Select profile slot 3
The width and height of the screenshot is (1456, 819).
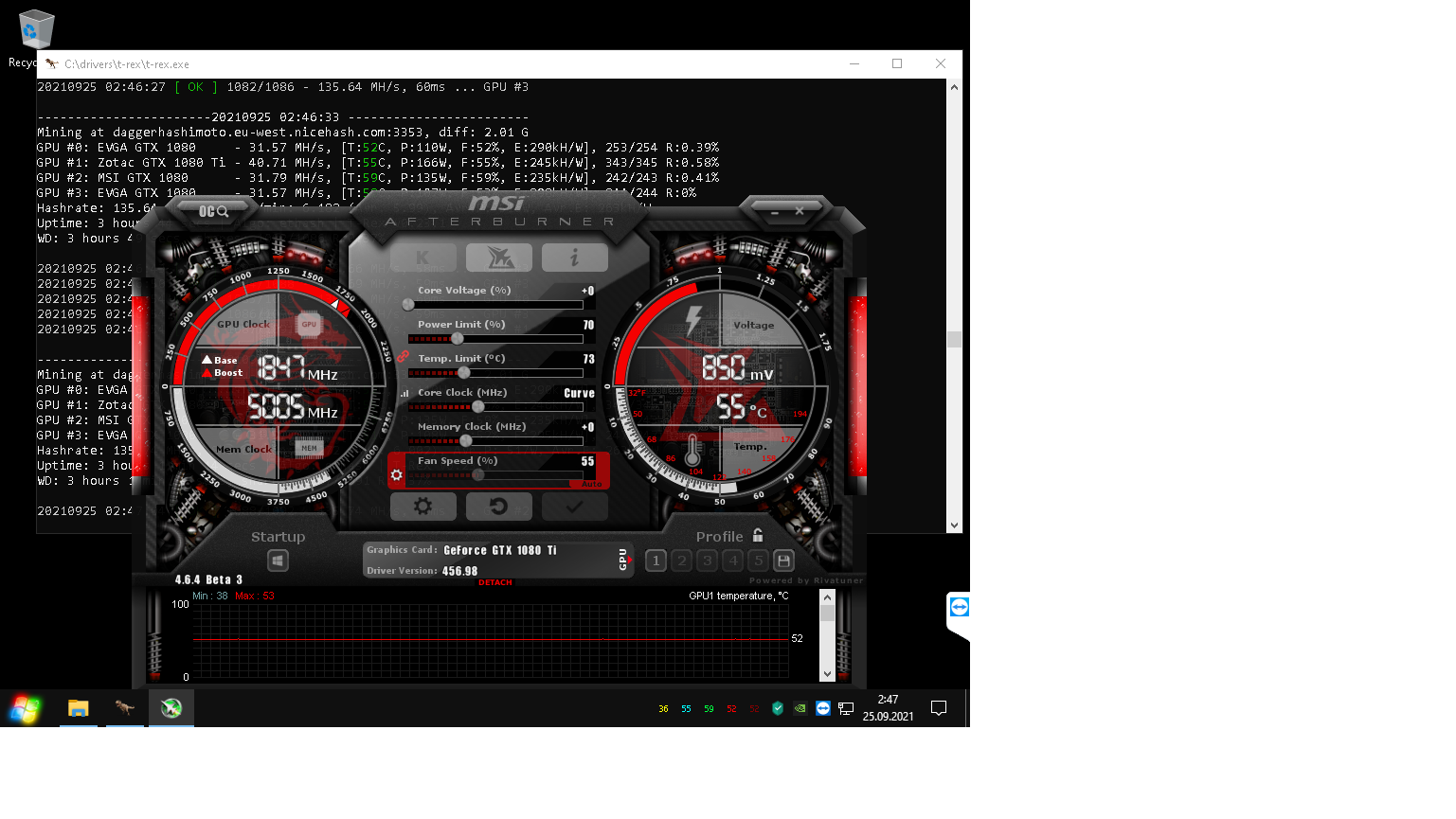pos(707,561)
